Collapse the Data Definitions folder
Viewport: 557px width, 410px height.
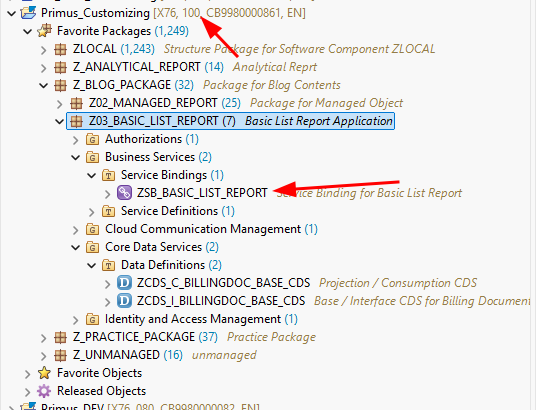(x=92, y=265)
